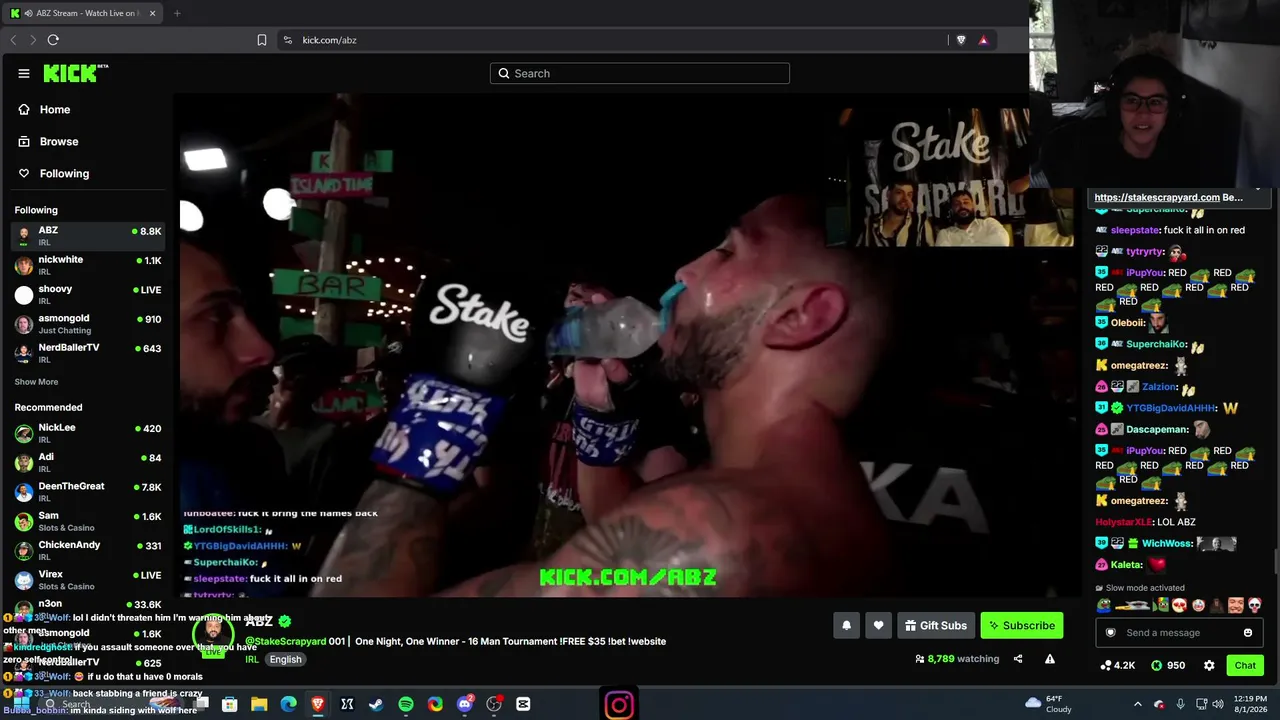Viewport: 1280px width, 720px height.
Task: Switch to Brave browser in taskbar
Action: click(318, 704)
